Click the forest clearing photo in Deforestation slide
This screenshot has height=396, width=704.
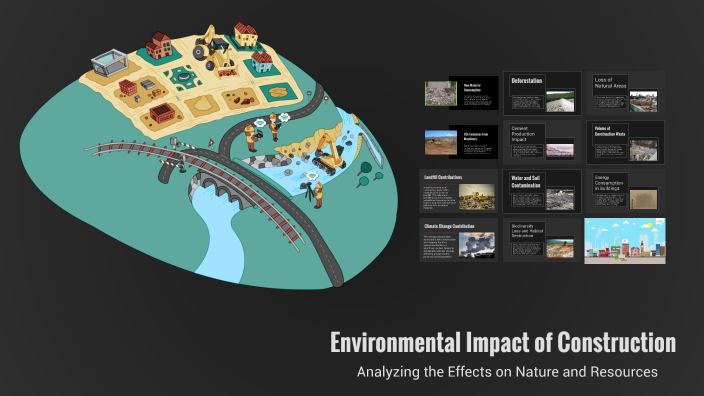coord(560,101)
